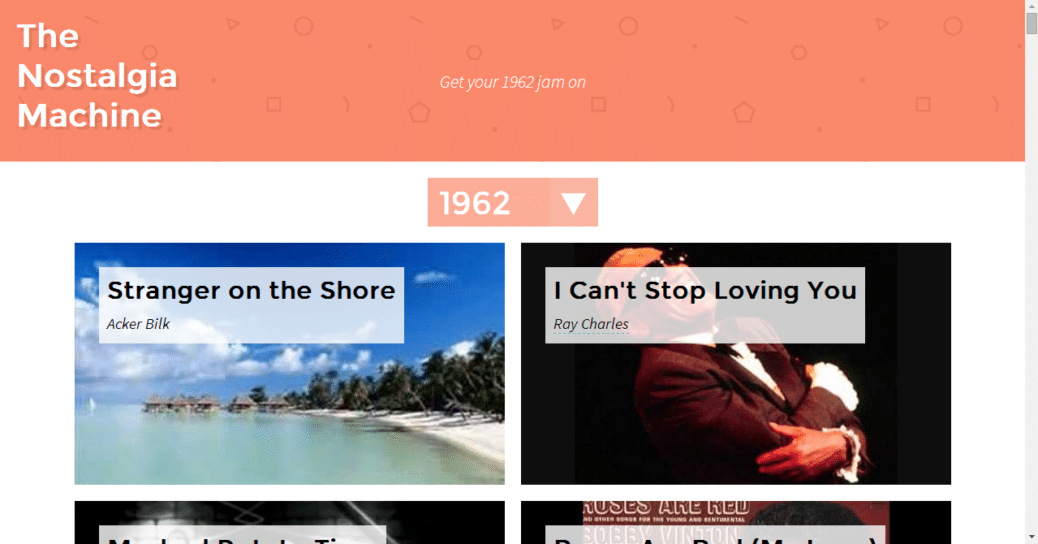Image resolution: width=1038 pixels, height=544 pixels.
Task: Click the scrollbar up arrow
Action: point(1031,5)
